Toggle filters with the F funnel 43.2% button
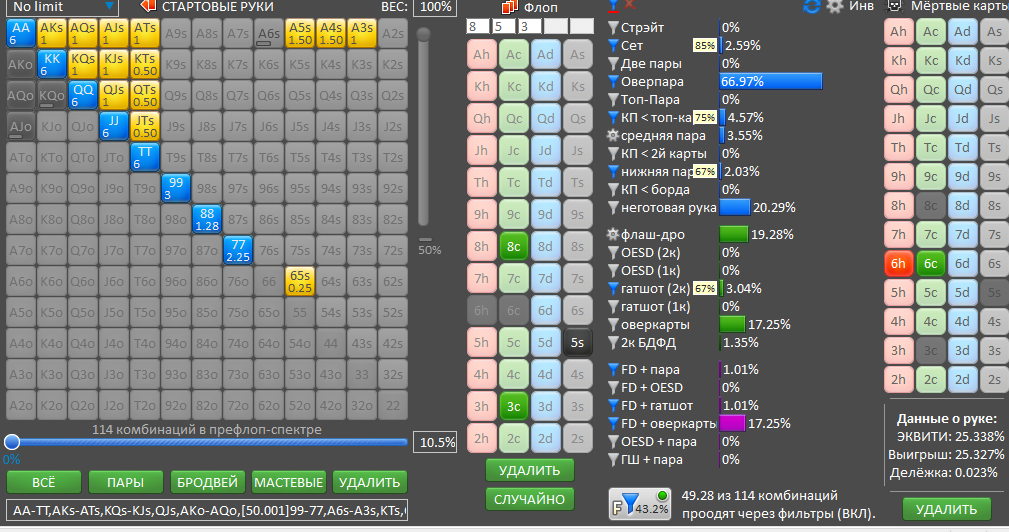 pos(640,504)
